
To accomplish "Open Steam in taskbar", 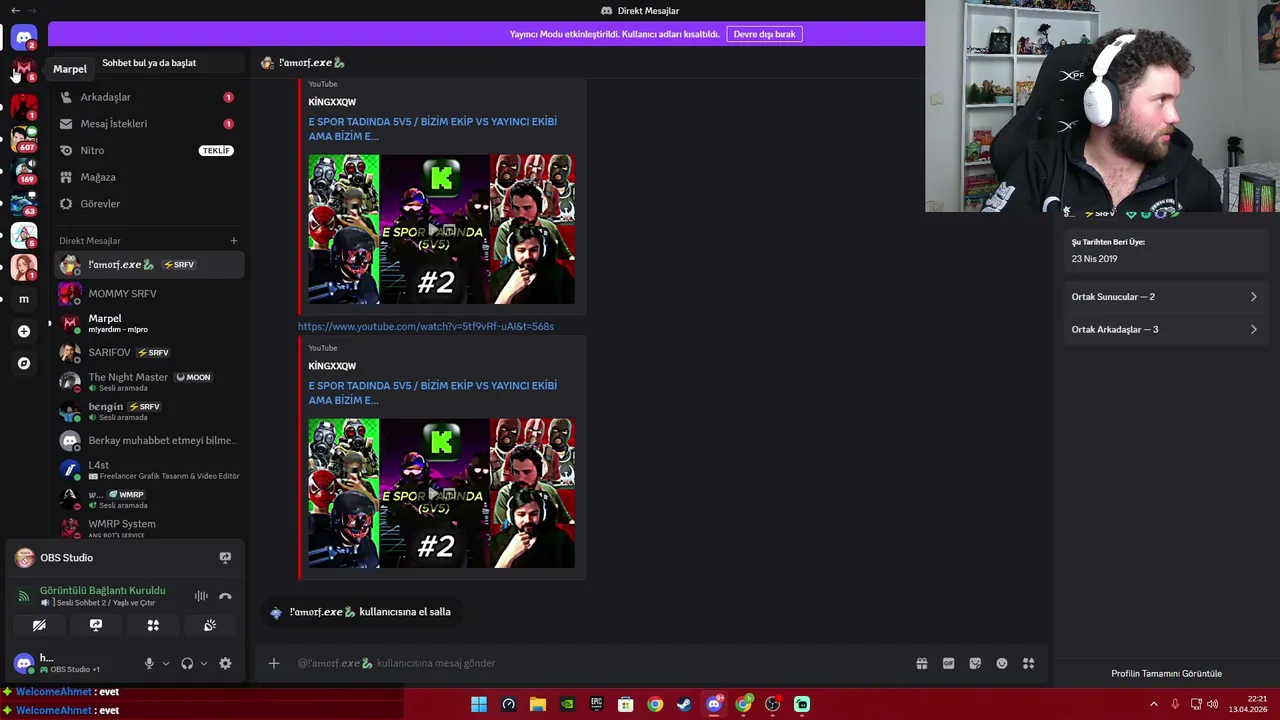I will pyautogui.click(x=684, y=704).
